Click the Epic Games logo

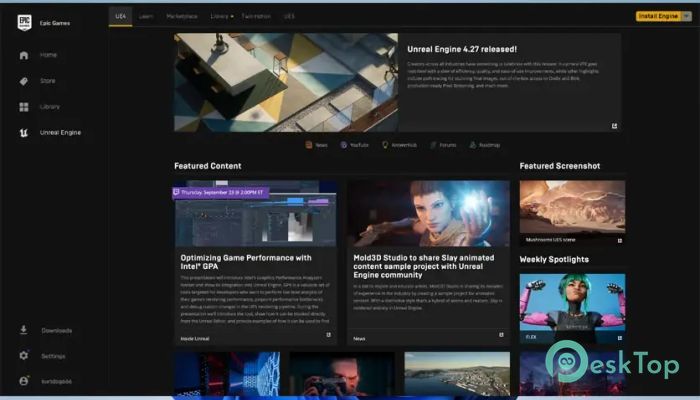tap(24, 22)
